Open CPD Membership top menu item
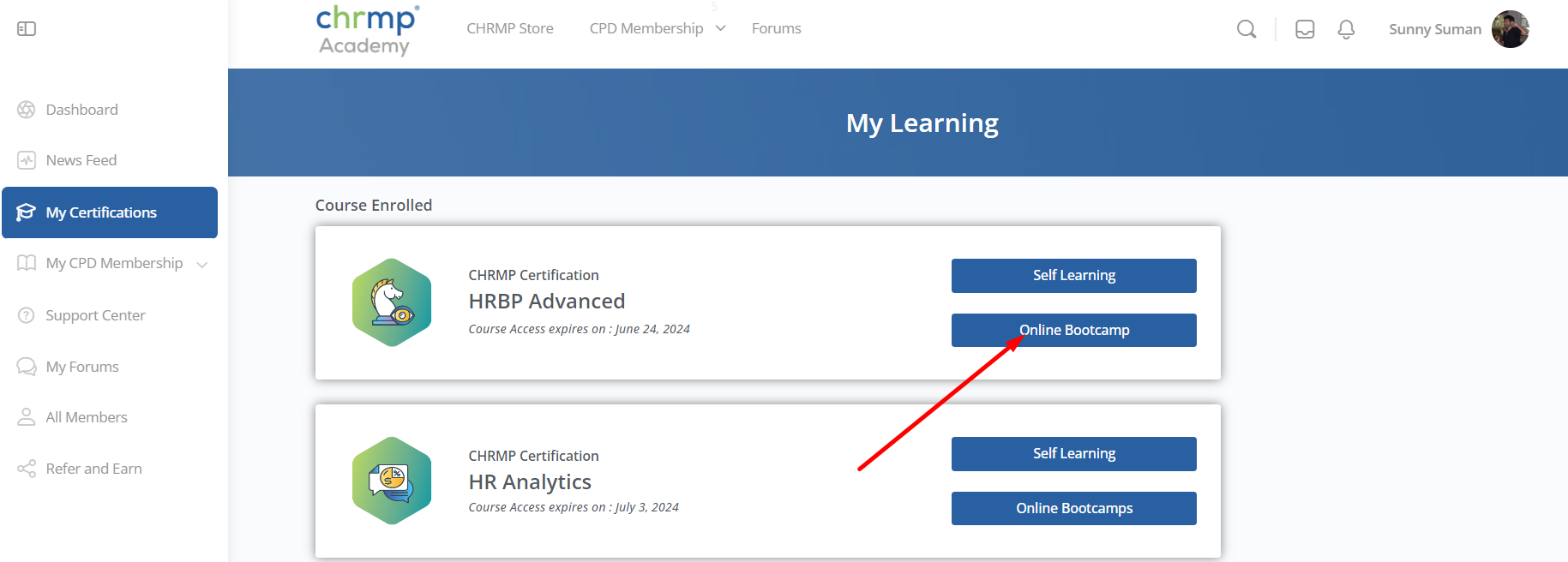 pyautogui.click(x=646, y=28)
